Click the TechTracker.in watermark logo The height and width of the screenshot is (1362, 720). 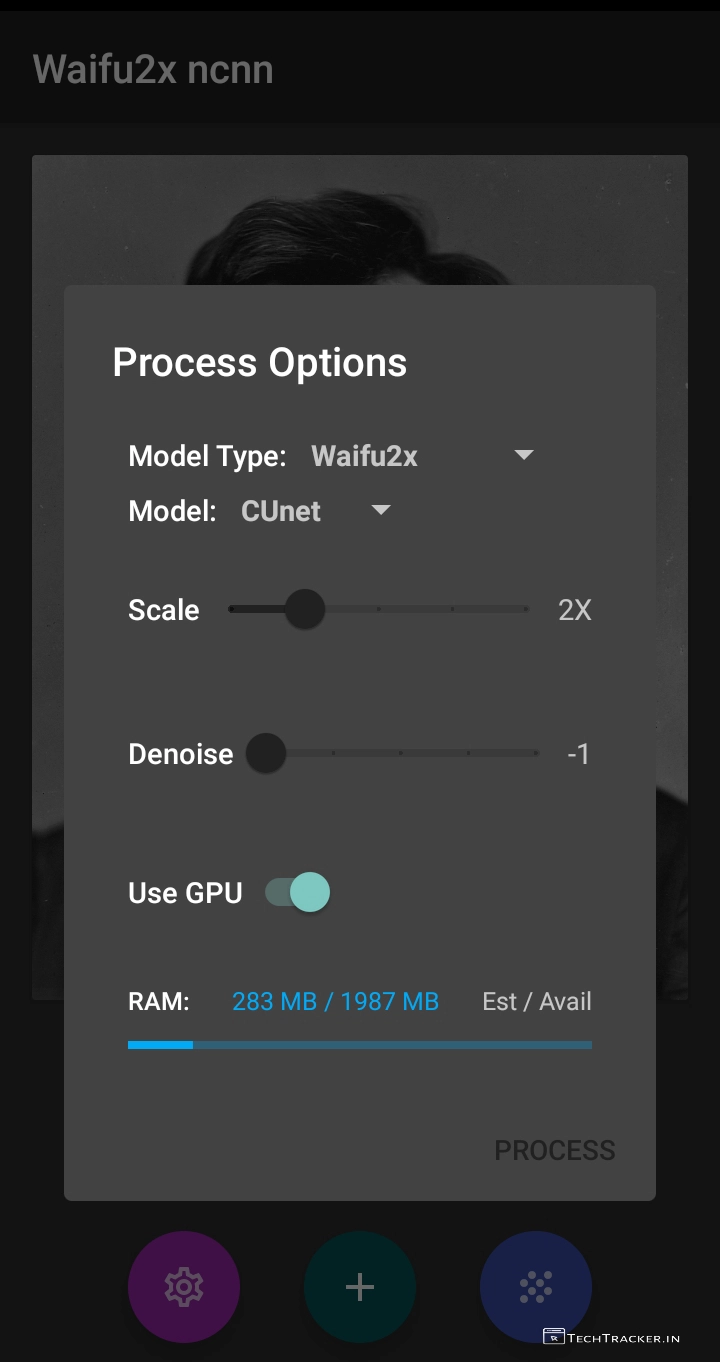click(x=612, y=1337)
